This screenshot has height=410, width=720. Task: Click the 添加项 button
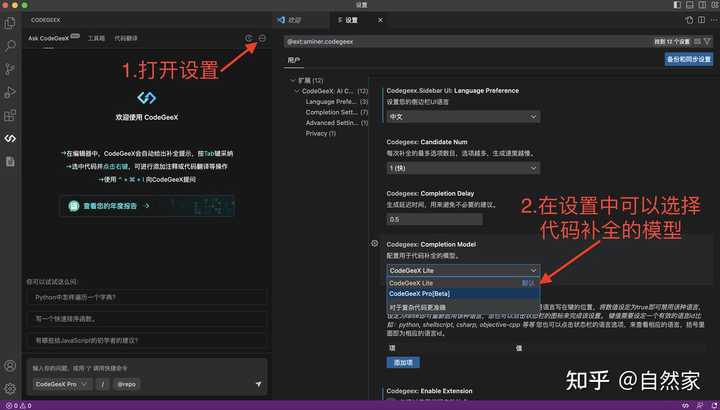click(x=403, y=362)
